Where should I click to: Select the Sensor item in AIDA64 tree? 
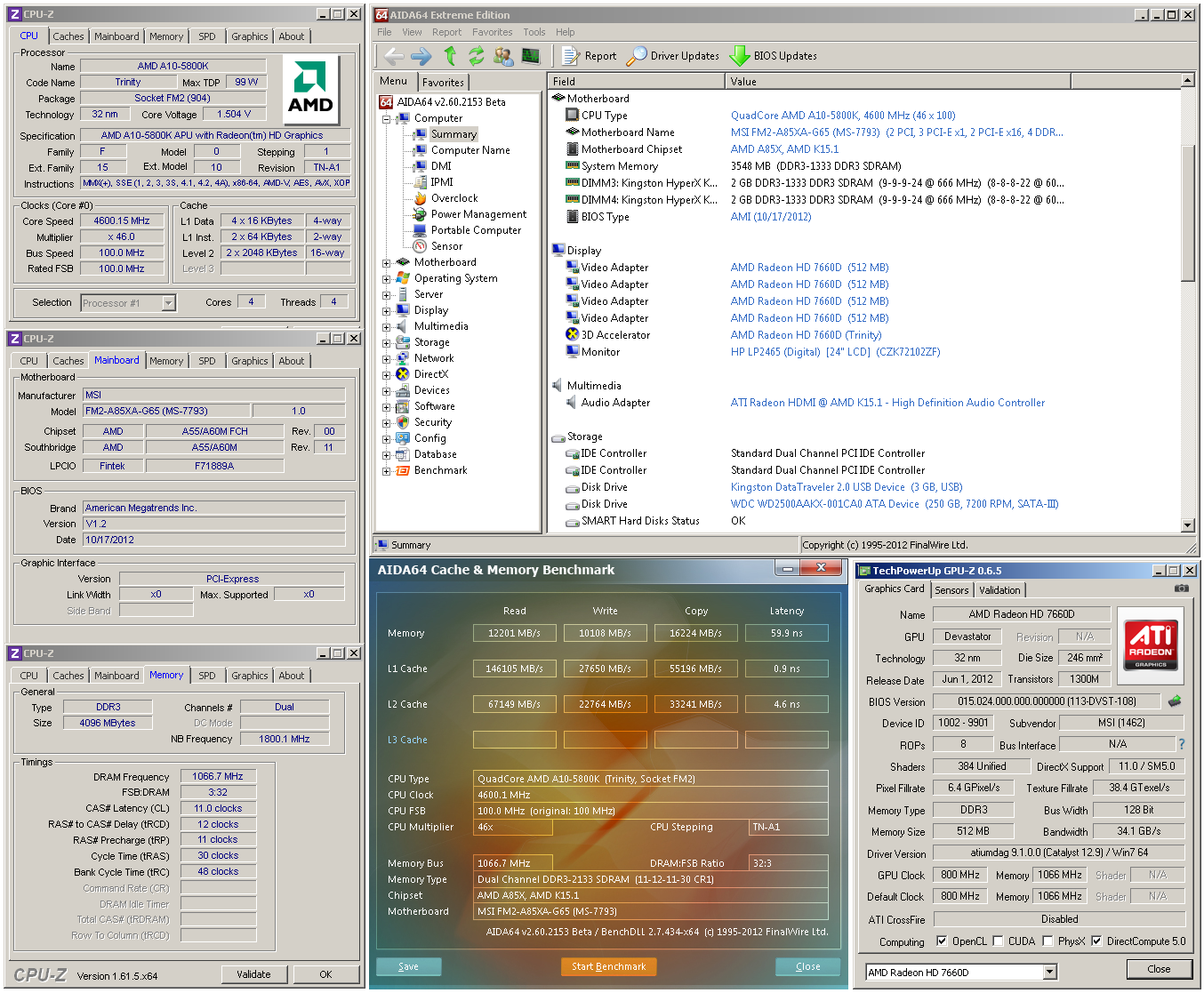point(446,246)
